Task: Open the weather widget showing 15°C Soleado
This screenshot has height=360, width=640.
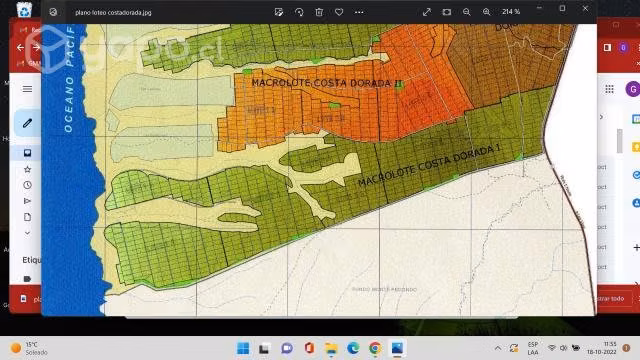Action: (x=29, y=348)
